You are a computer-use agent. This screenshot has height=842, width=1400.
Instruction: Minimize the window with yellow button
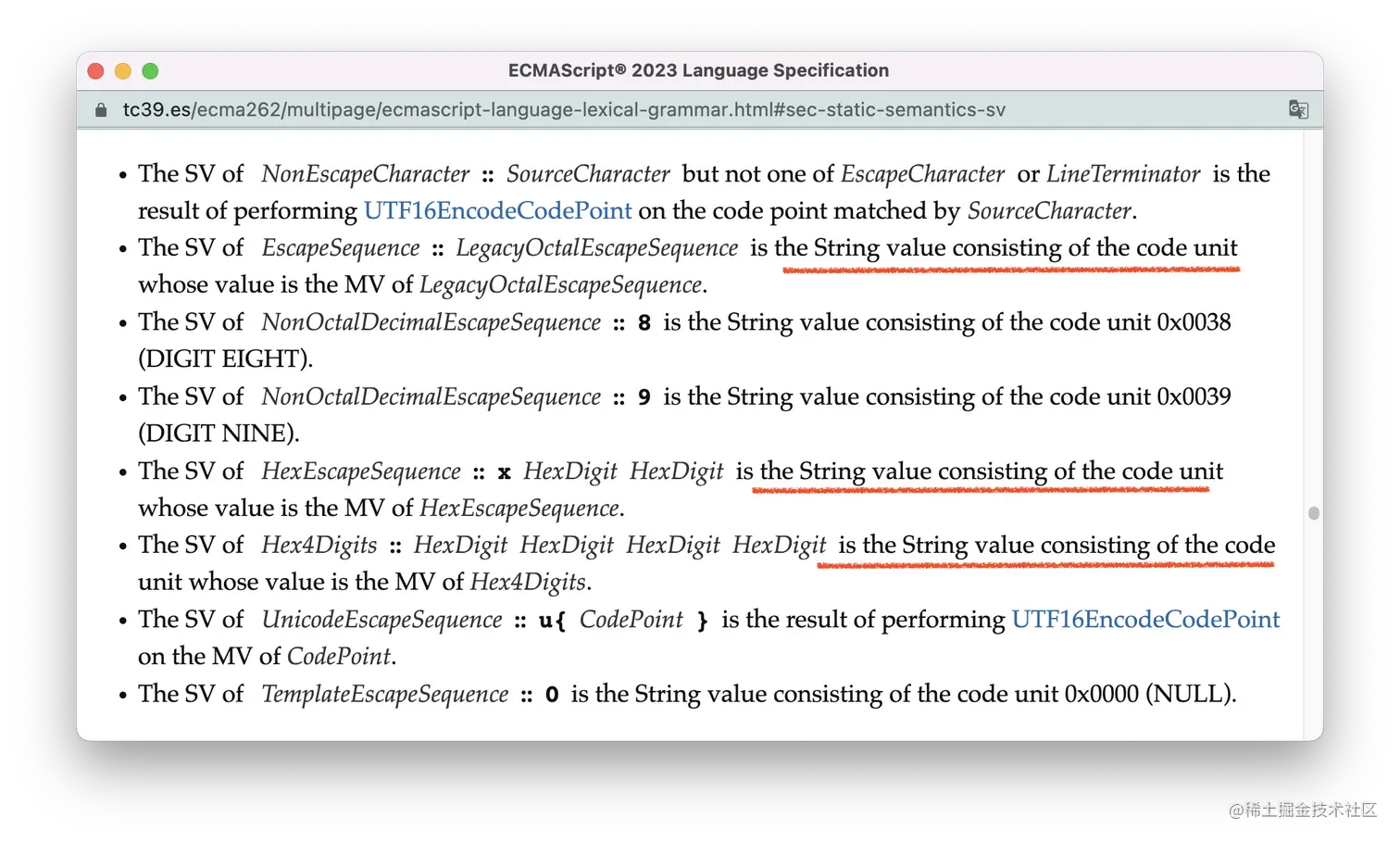(123, 70)
